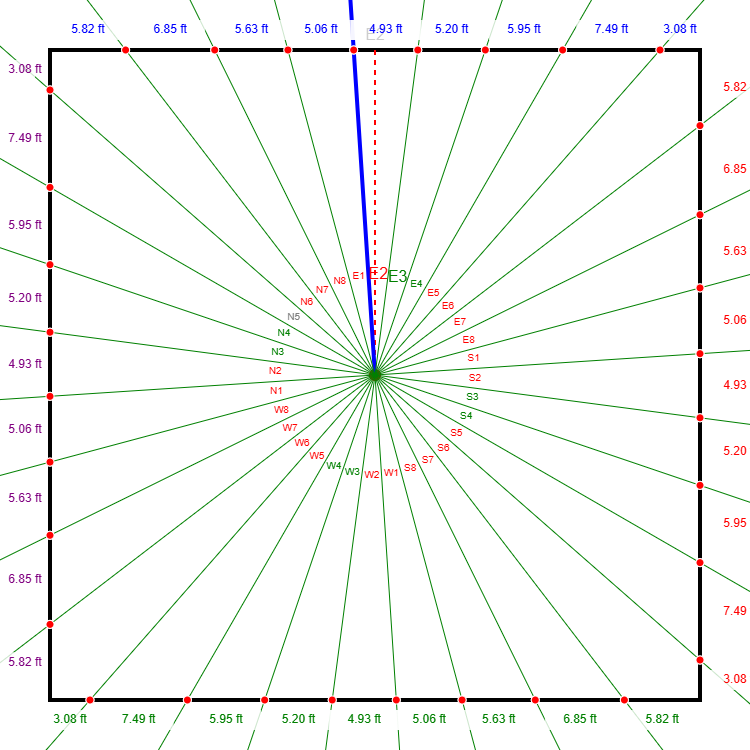Select the blue 6.85 ft measurement

tap(170, 29)
